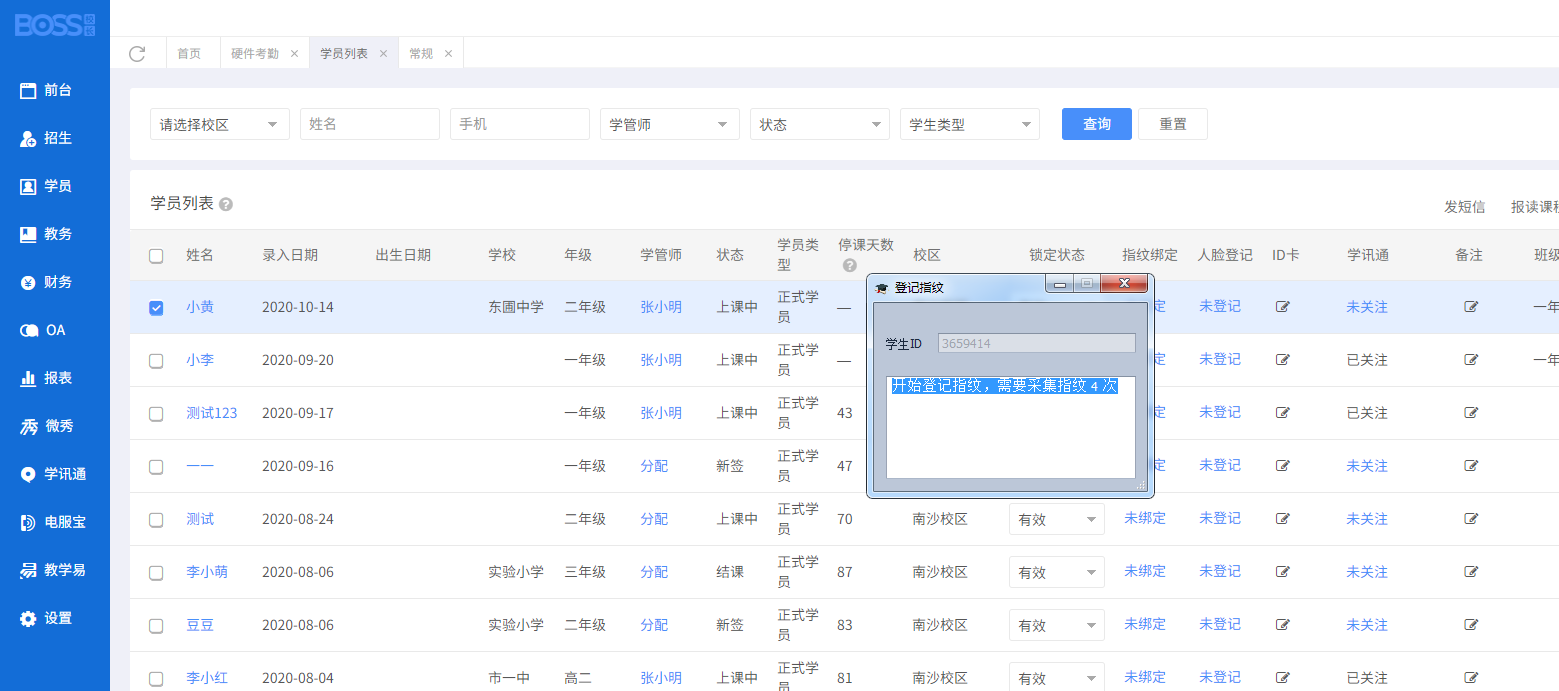Edit ID卡 for 测试123 row
This screenshot has height=691, width=1559.
coord(1283,413)
